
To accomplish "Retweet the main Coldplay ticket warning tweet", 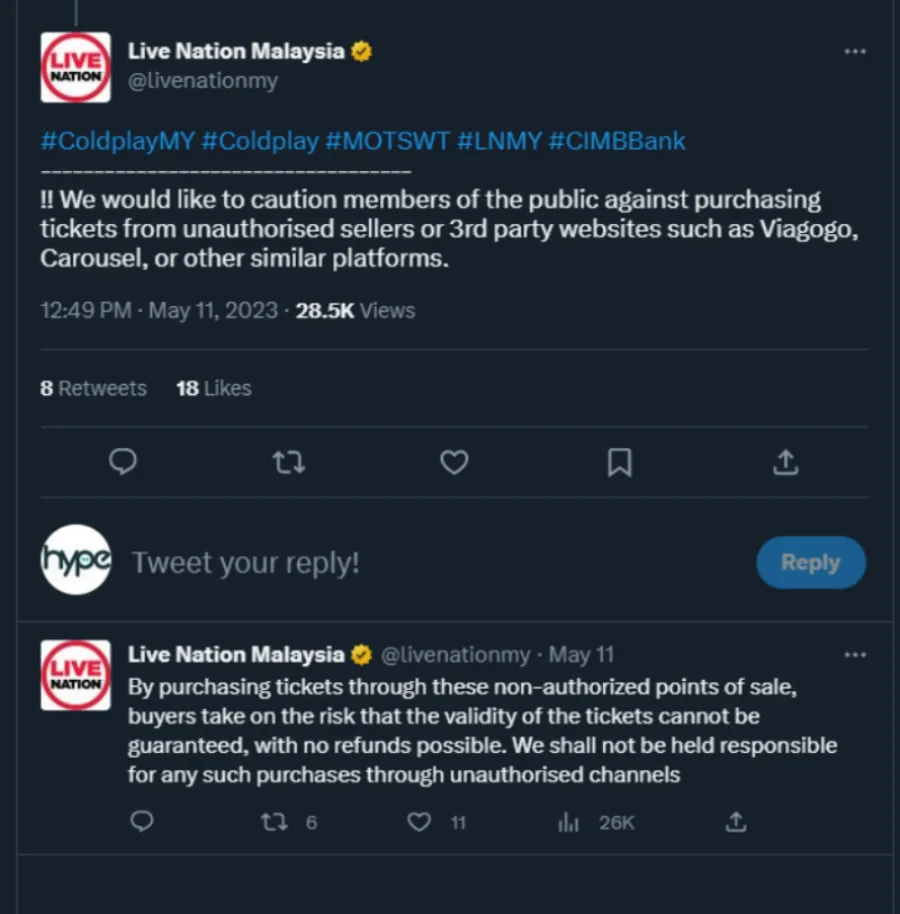I will pos(289,462).
